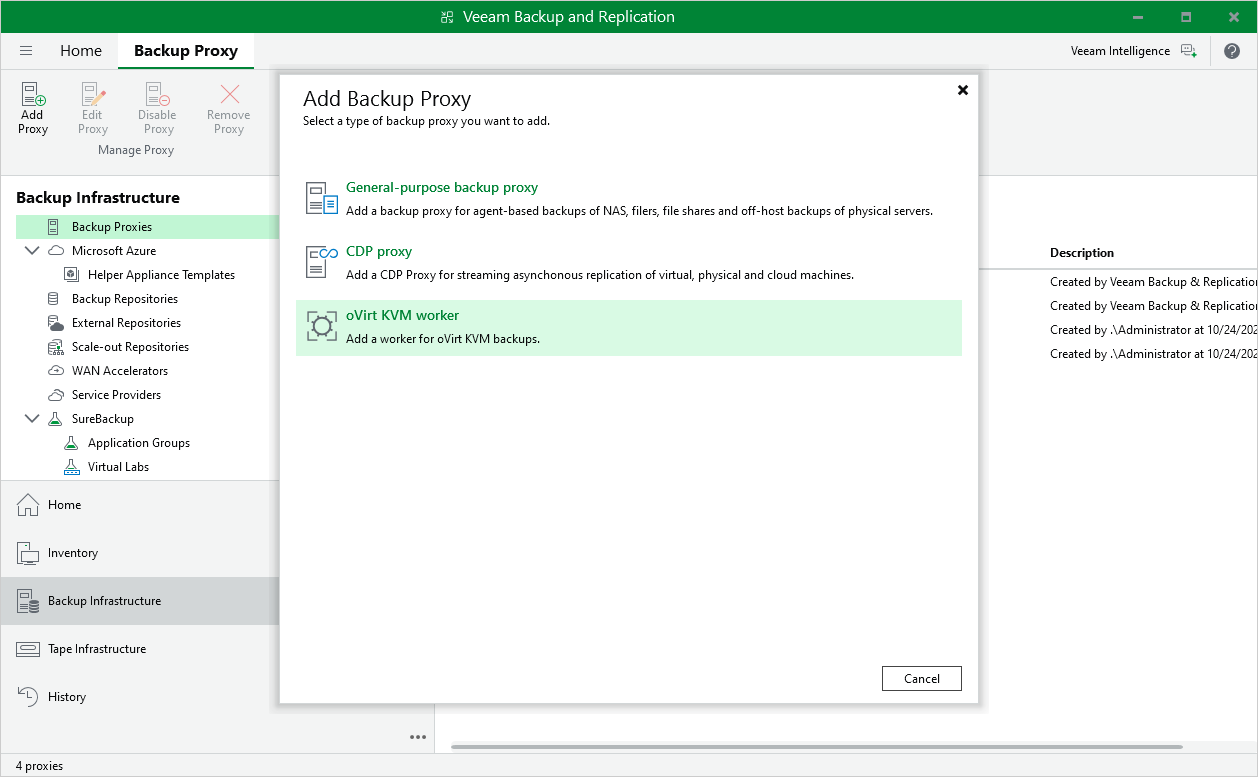This screenshot has width=1258, height=777.
Task: Click the oVirt KVM worker icon
Action: click(x=322, y=326)
